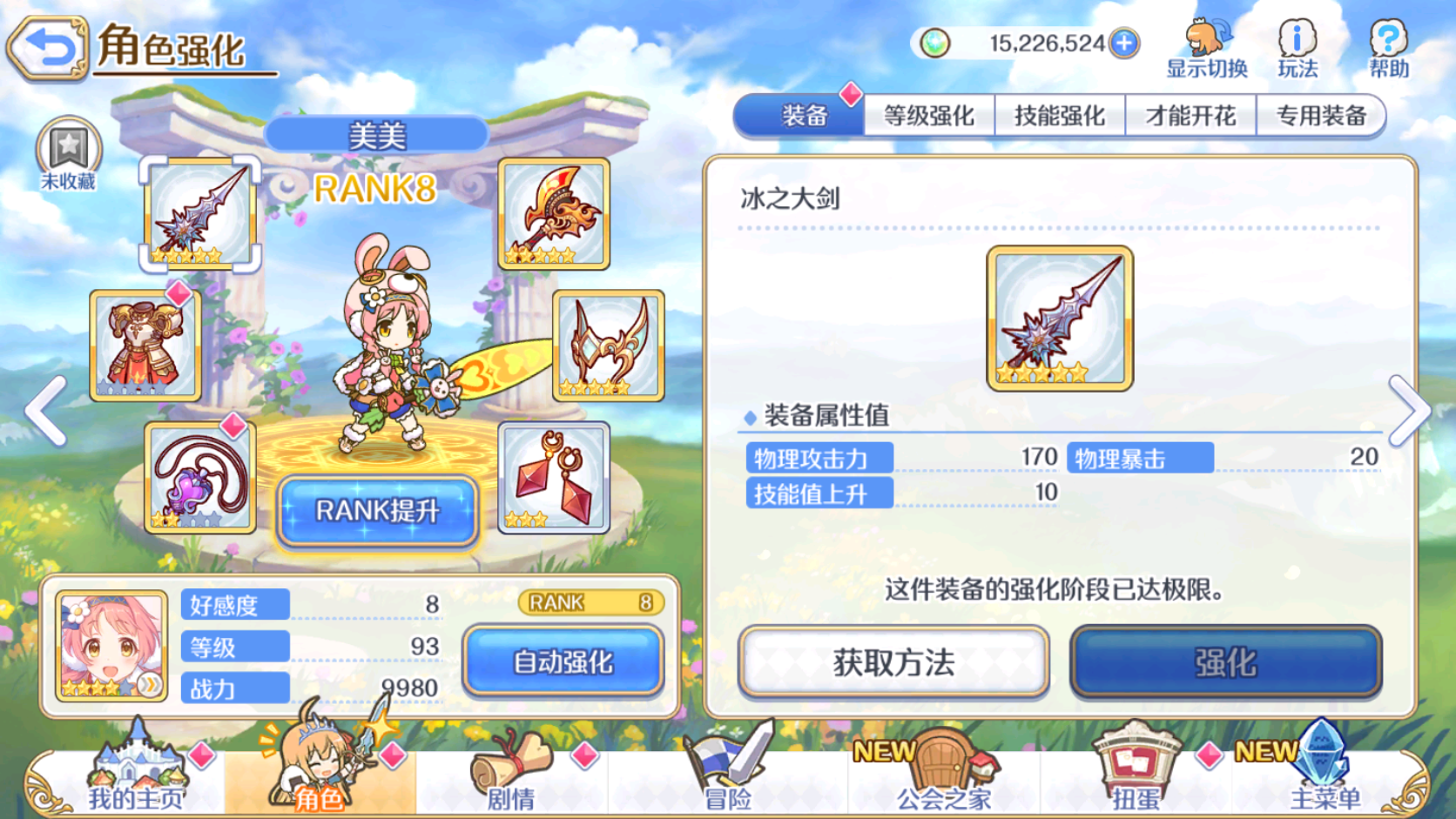The image size is (1456, 819).
Task: Click the RANK提升 button
Action: pyautogui.click(x=378, y=511)
